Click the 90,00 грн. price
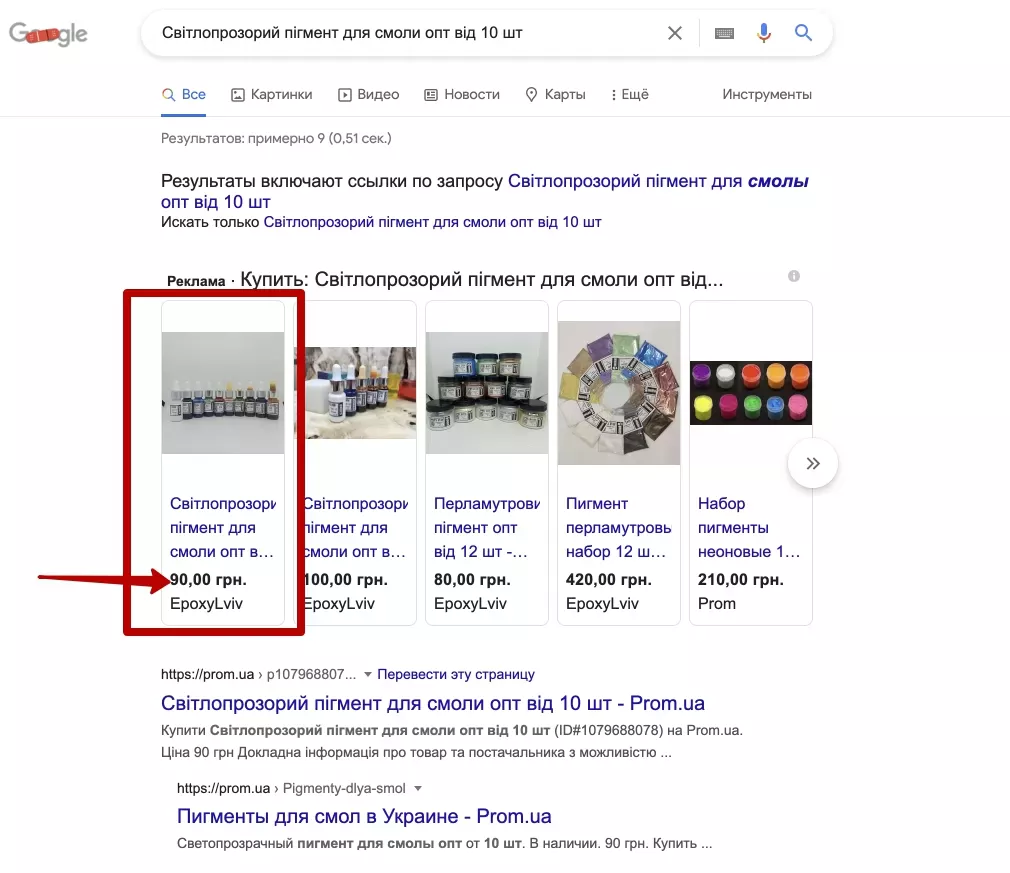The width and height of the screenshot is (1010, 873). (208, 580)
